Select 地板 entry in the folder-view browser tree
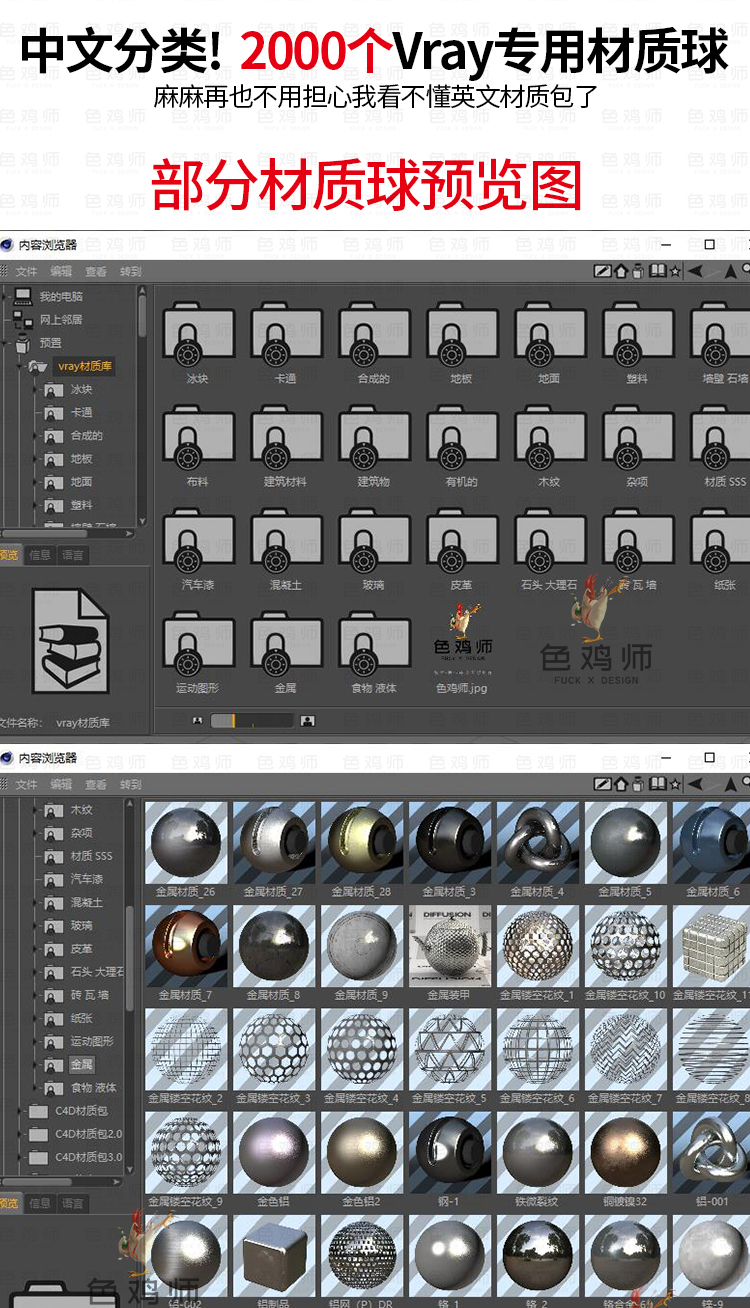The width and height of the screenshot is (750, 1308). [x=81, y=459]
